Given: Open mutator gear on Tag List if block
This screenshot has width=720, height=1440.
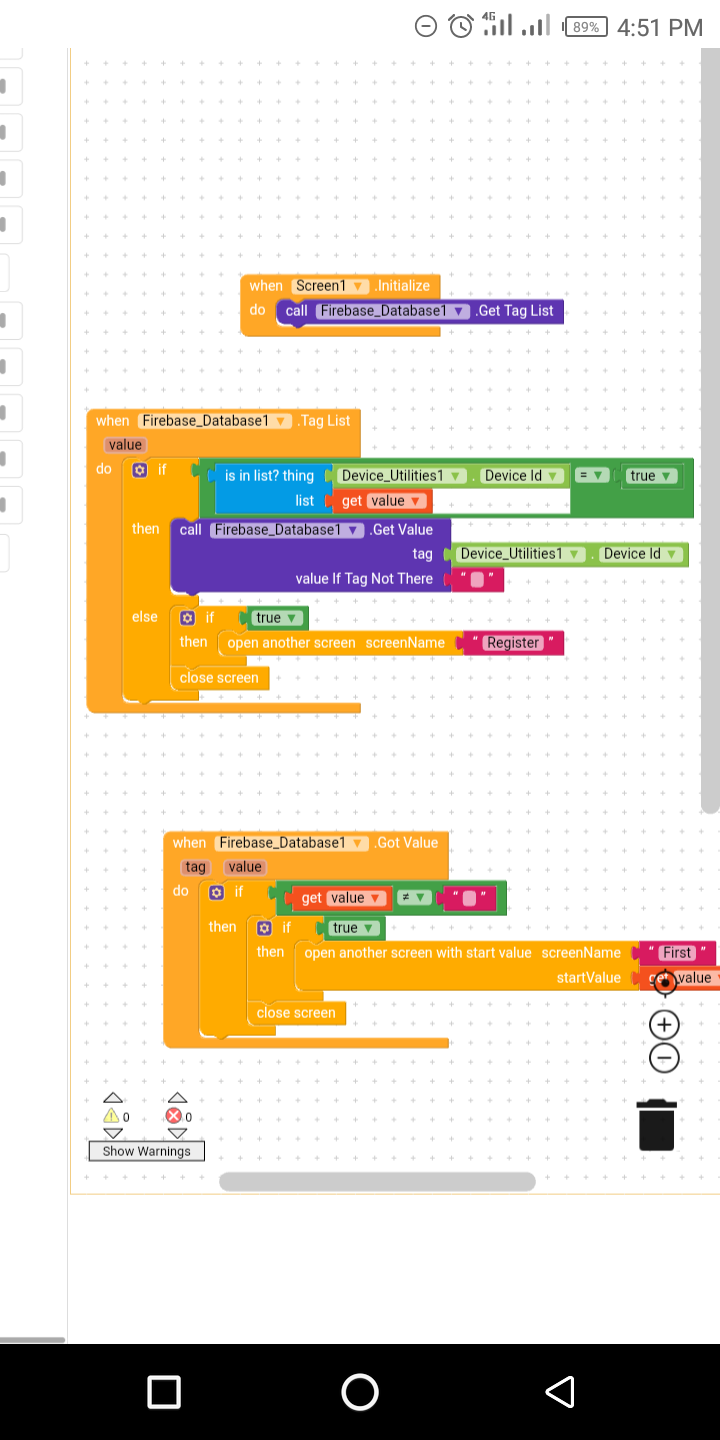Looking at the screenshot, I should 140,469.
